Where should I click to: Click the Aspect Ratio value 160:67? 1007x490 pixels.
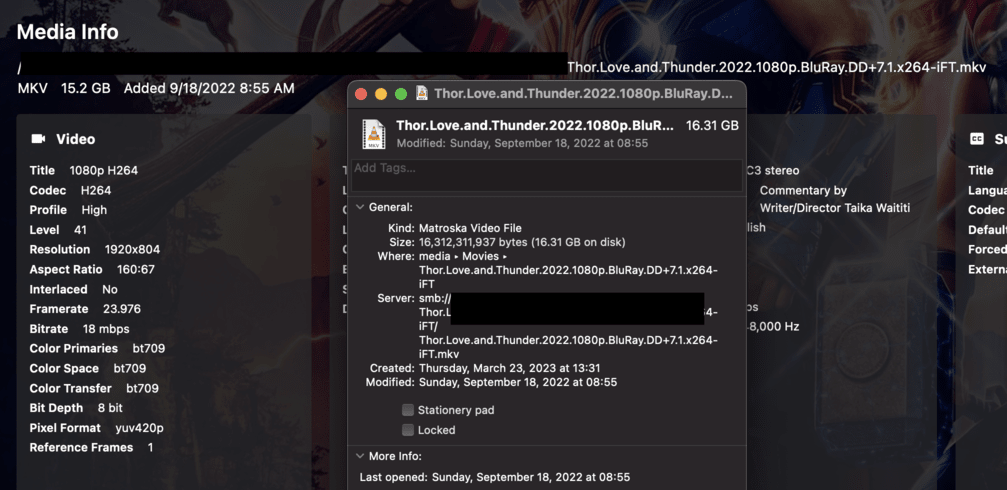136,270
